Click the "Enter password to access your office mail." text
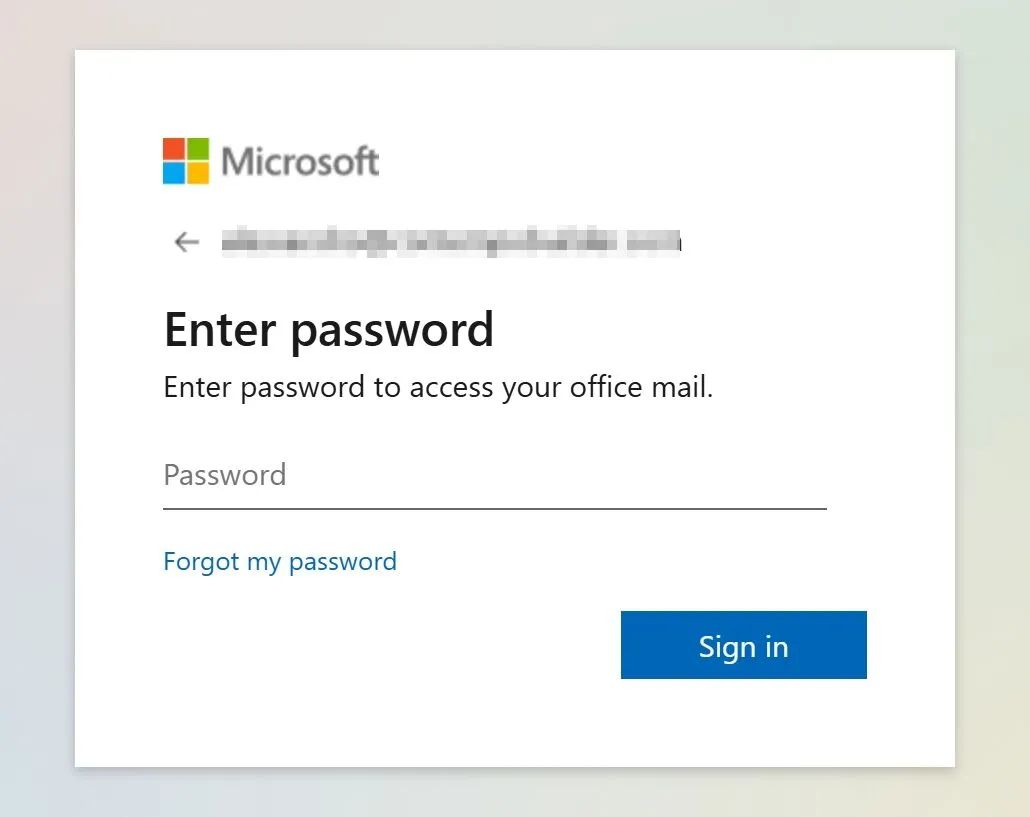Image resolution: width=1030 pixels, height=817 pixels. coord(438,388)
